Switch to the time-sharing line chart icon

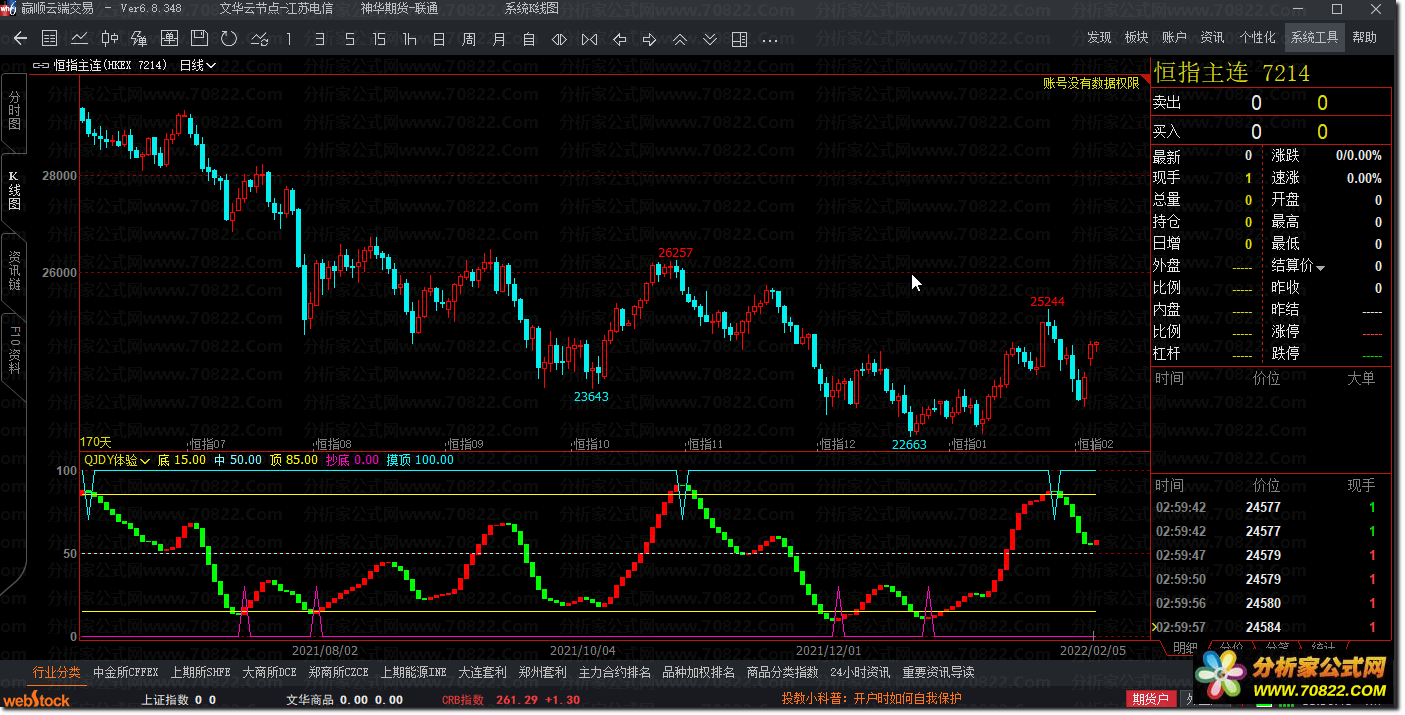click(79, 39)
